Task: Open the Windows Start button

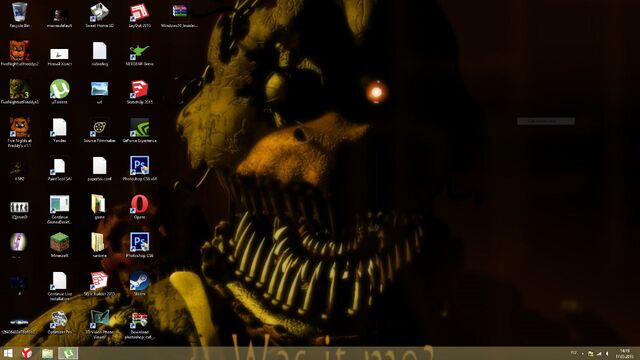Action: (8, 353)
